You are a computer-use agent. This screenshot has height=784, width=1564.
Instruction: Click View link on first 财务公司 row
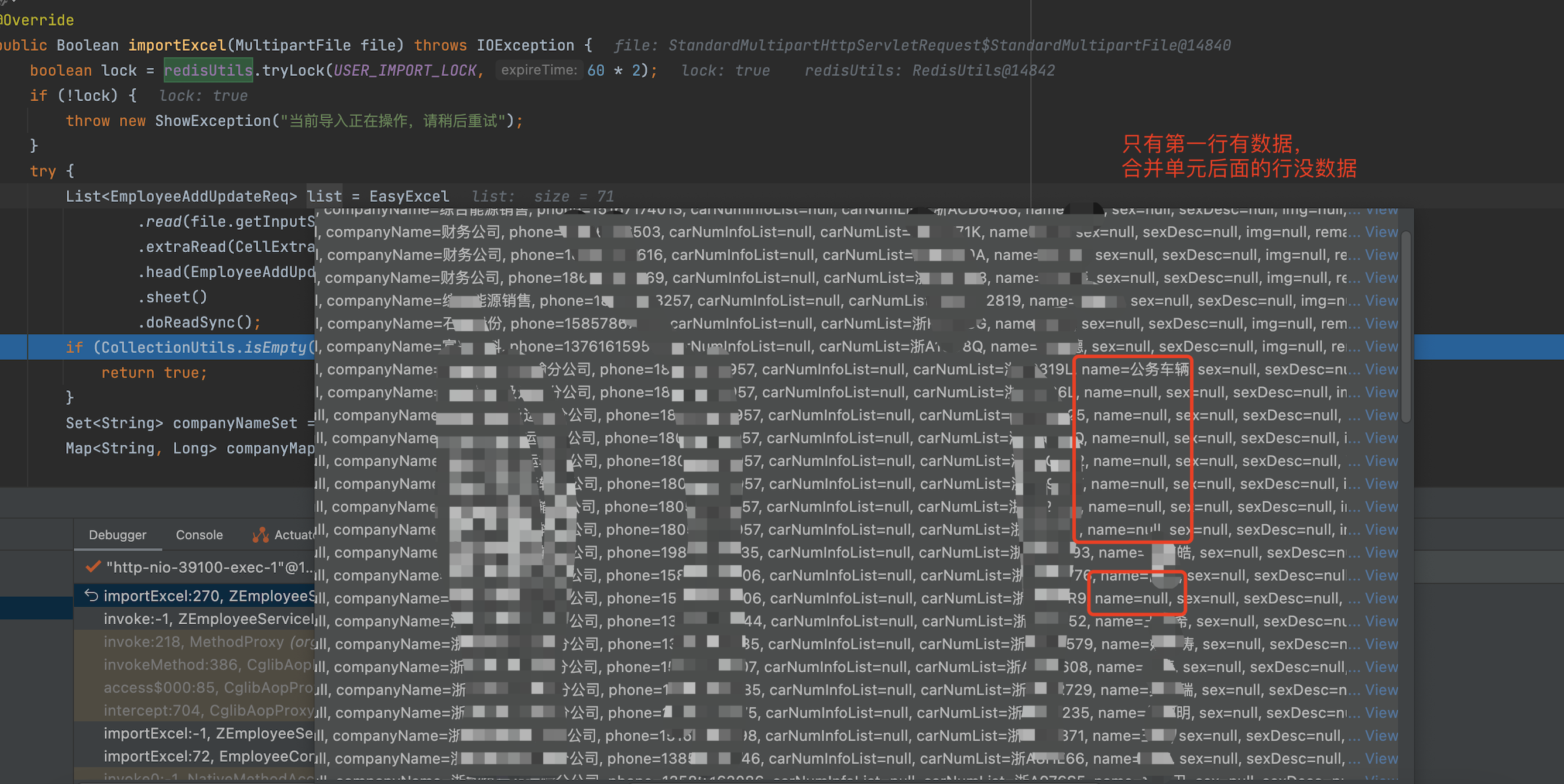[x=1381, y=232]
